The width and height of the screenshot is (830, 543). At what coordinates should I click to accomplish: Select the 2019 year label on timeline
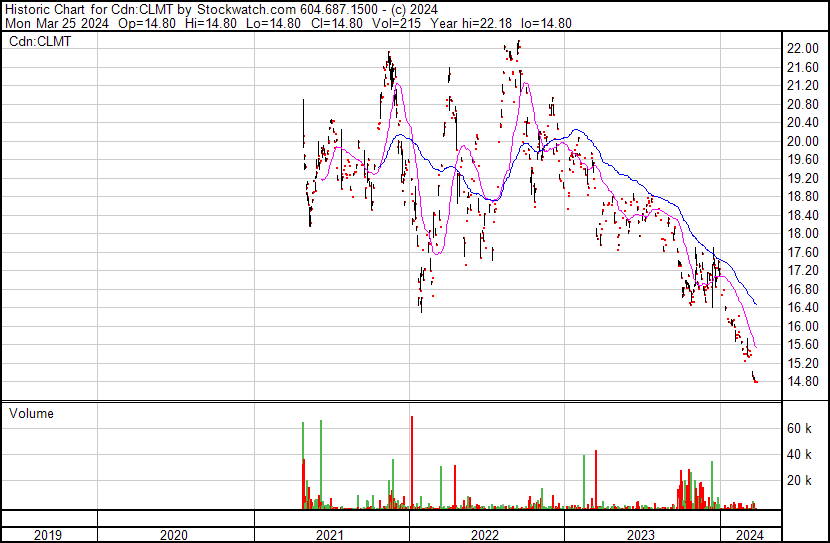coord(49,535)
